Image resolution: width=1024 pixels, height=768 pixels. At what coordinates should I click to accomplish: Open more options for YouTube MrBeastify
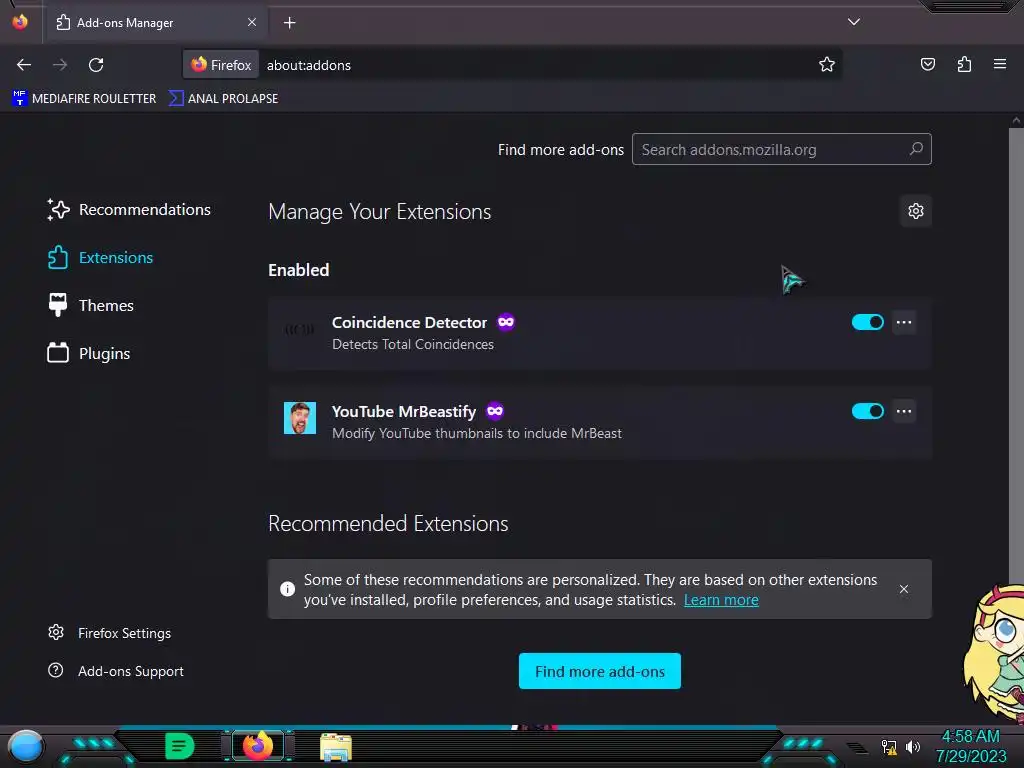904,411
